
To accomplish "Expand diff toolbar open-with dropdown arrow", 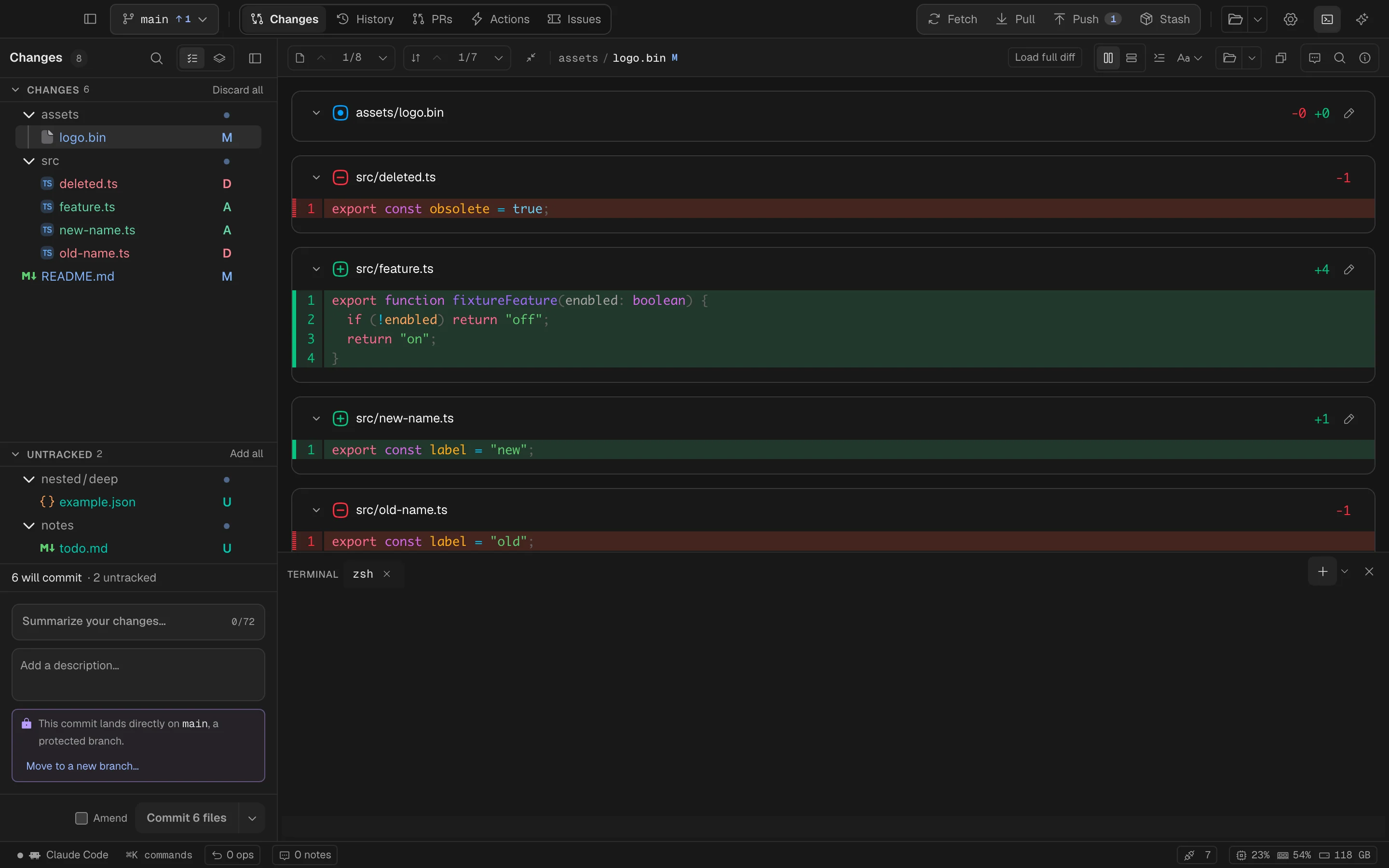I will pos(1251,57).
